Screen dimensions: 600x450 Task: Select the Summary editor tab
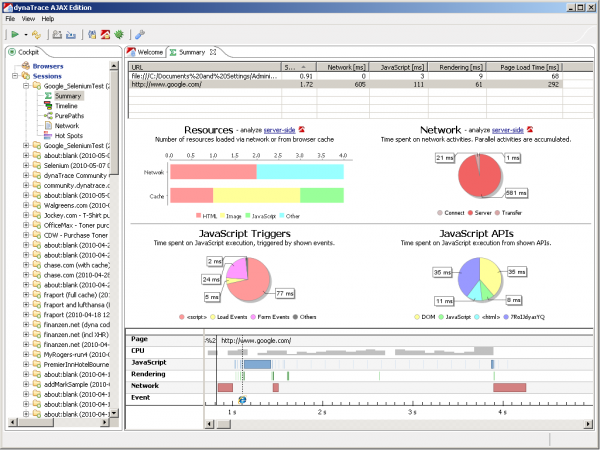click(x=192, y=52)
